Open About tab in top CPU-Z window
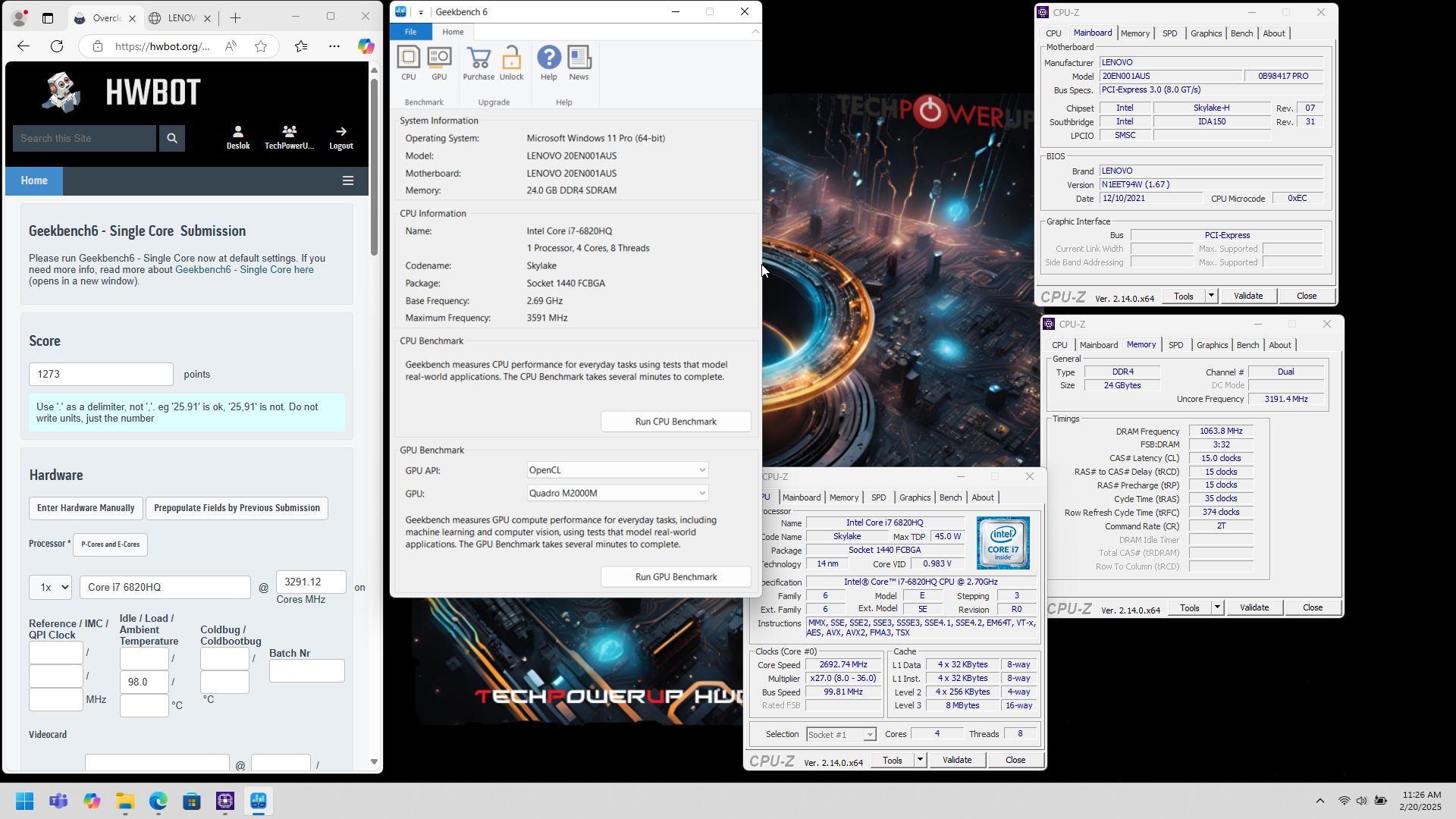Viewport: 1456px width, 819px height. 1274,33
